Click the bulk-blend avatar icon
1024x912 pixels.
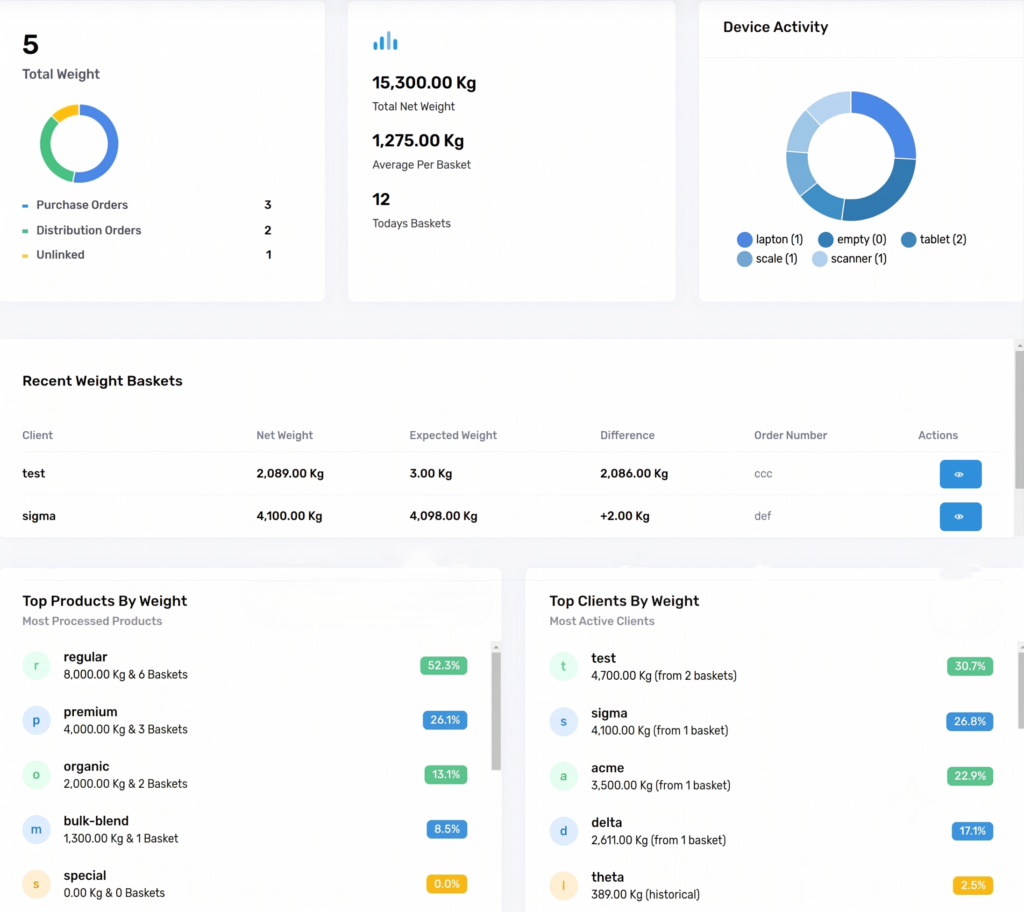(x=36, y=830)
